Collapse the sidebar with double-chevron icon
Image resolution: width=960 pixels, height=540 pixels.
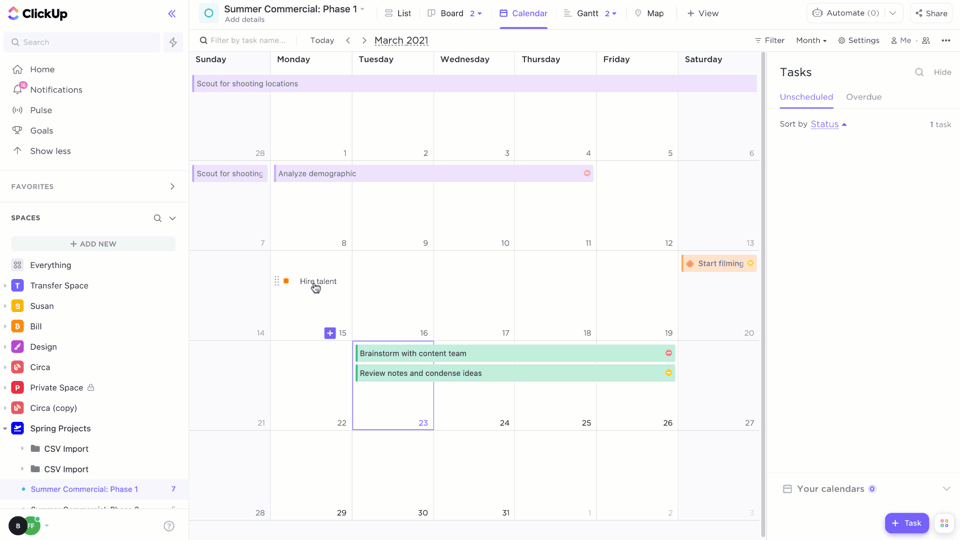click(172, 14)
